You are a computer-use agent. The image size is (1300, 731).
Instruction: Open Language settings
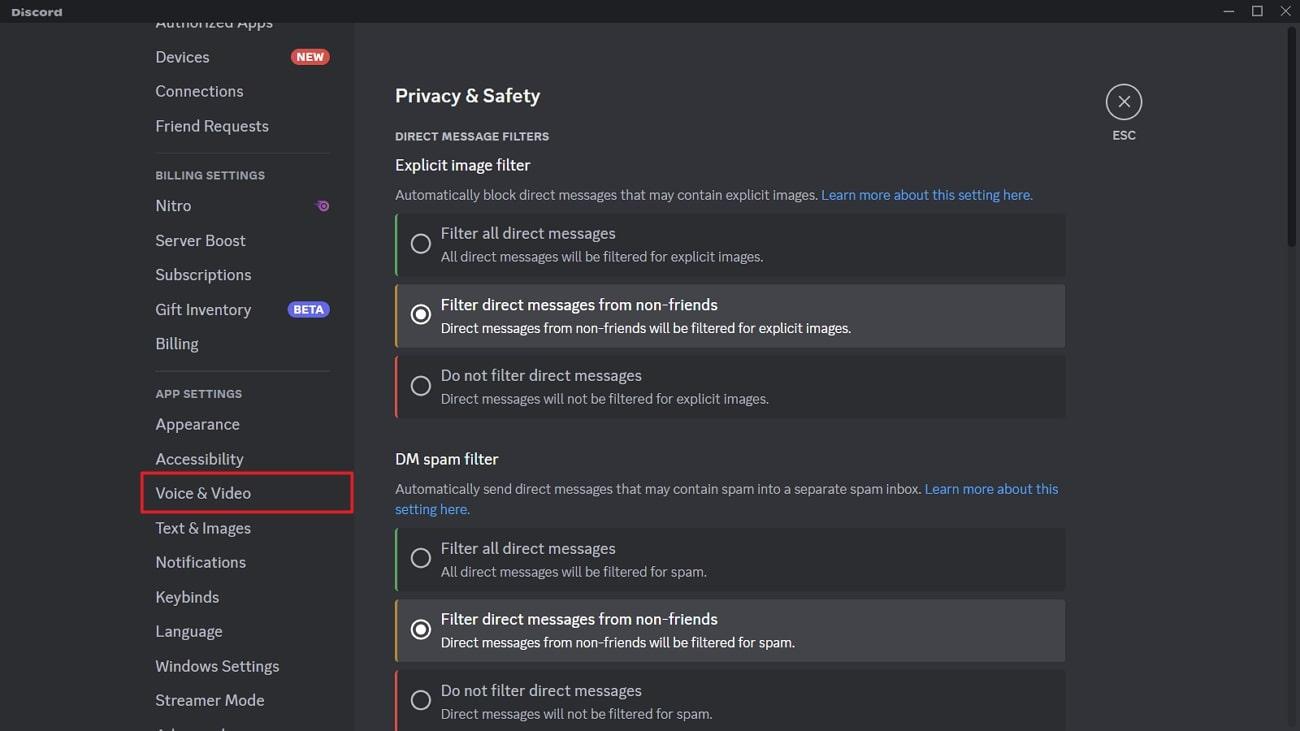point(188,630)
